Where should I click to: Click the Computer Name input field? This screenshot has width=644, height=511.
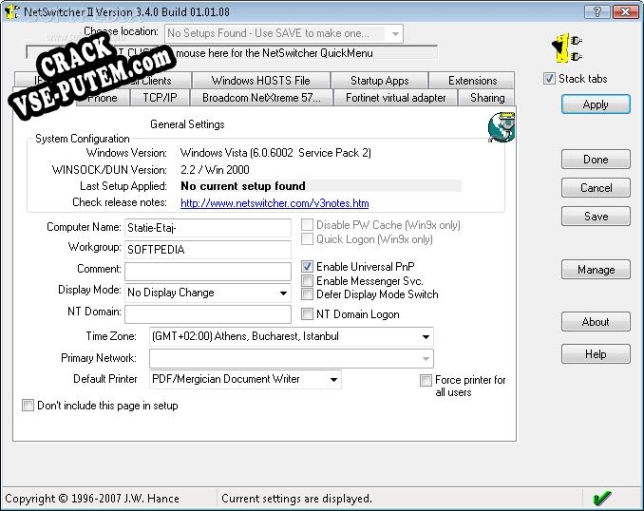[208, 228]
